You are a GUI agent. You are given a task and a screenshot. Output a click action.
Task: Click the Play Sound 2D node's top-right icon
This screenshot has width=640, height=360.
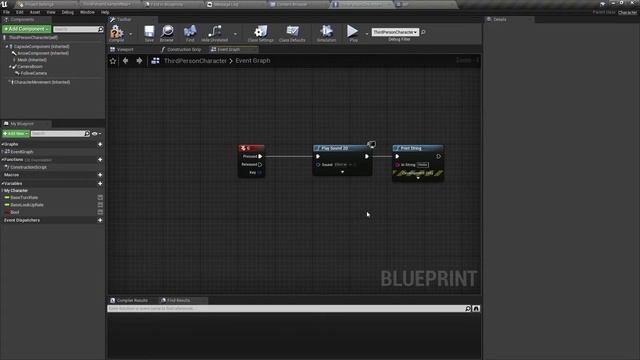(x=371, y=144)
